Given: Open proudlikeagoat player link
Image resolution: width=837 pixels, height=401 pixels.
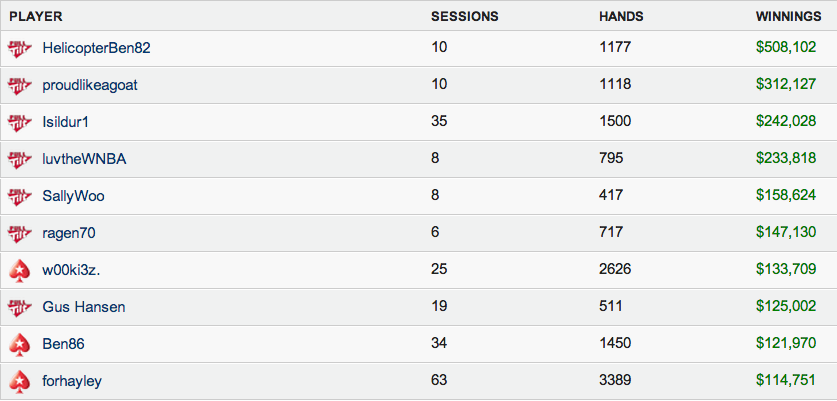Looking at the screenshot, I should (x=90, y=85).
